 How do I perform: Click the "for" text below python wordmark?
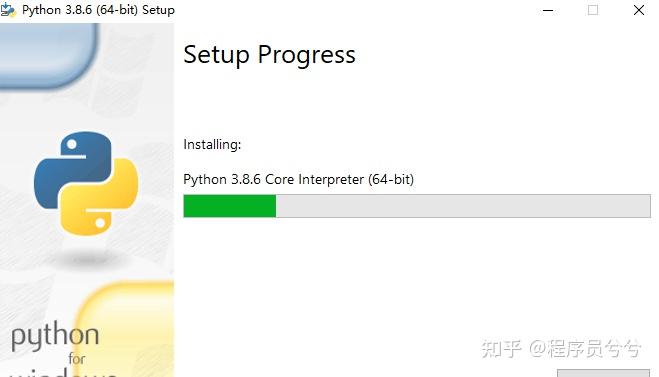click(x=77, y=359)
